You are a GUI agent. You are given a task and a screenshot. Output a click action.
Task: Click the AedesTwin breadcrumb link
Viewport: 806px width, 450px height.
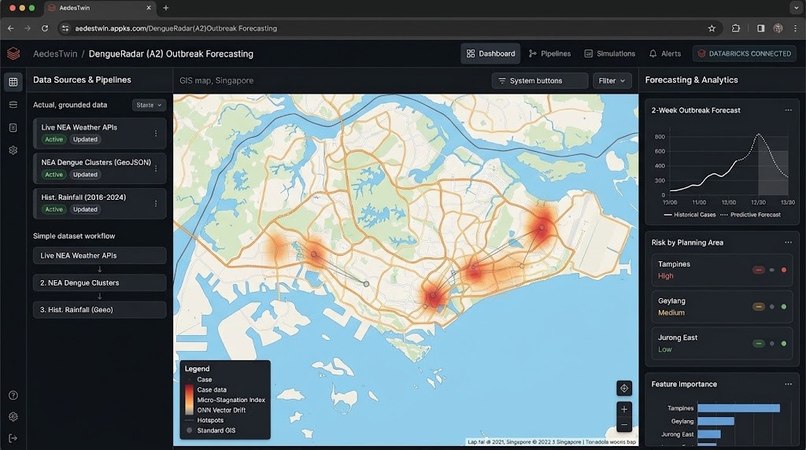point(55,53)
